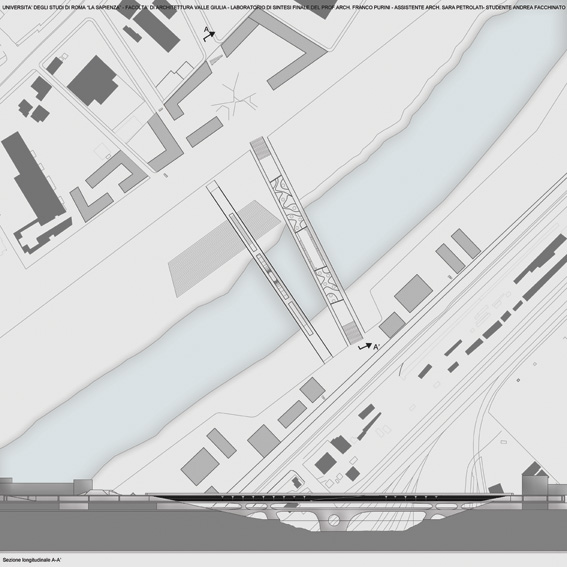Select the narrow left bridge deck

(x=269, y=272)
